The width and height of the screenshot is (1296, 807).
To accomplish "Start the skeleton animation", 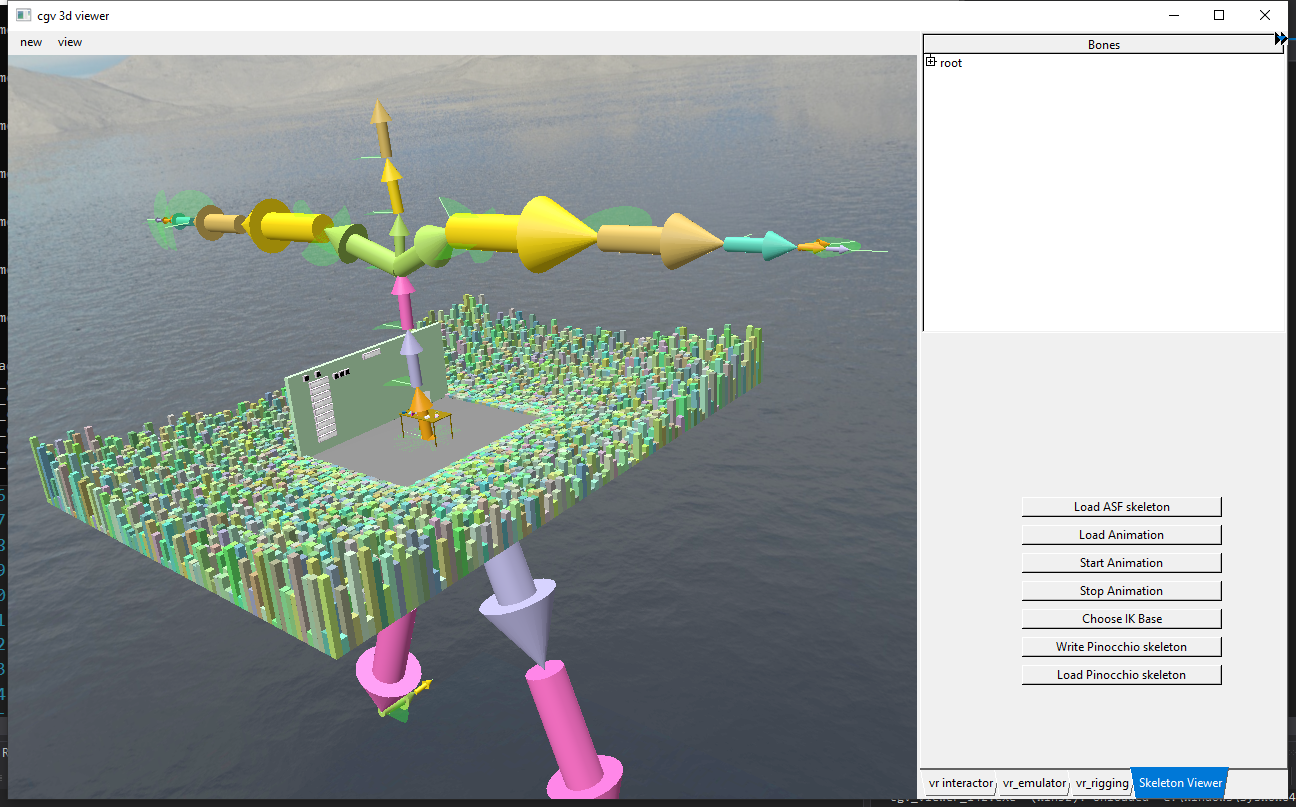I will (1122, 563).
